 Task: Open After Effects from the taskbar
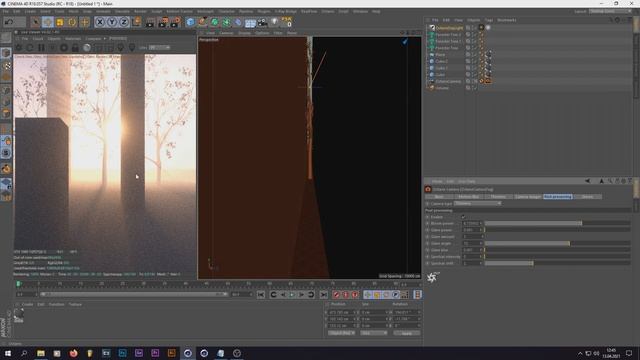(x=139, y=353)
